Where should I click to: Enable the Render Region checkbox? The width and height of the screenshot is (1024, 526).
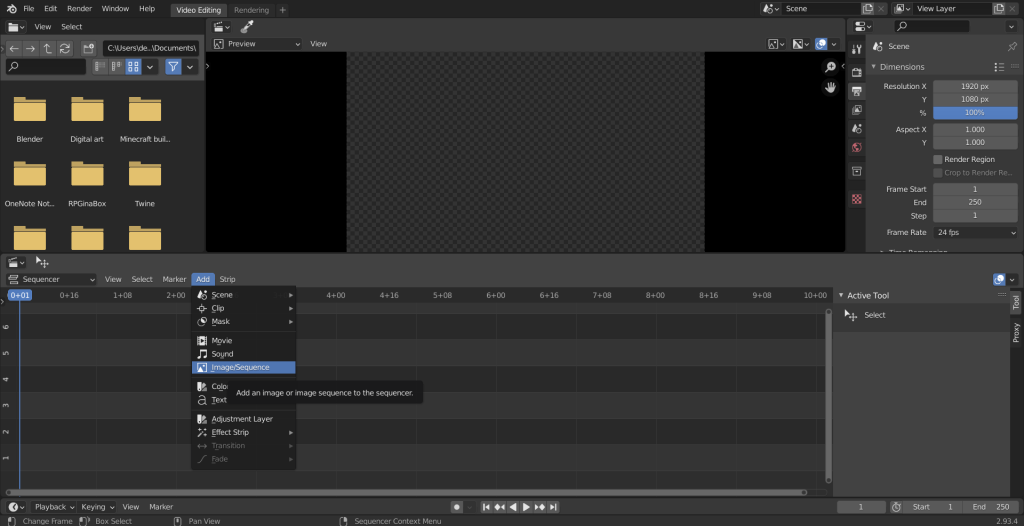tap(938, 159)
